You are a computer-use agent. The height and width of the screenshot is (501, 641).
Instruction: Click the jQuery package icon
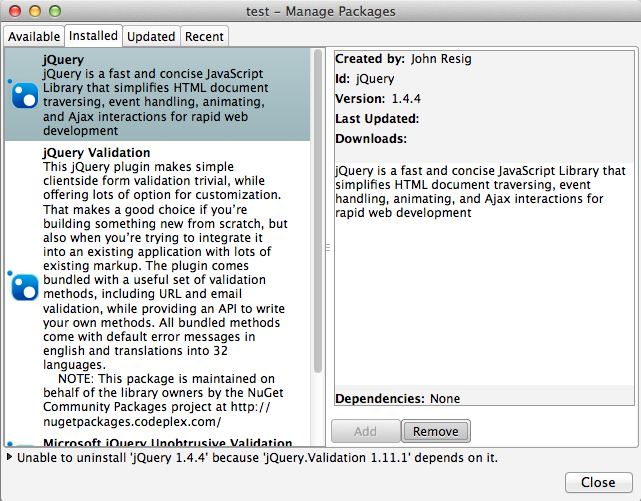pos(25,95)
